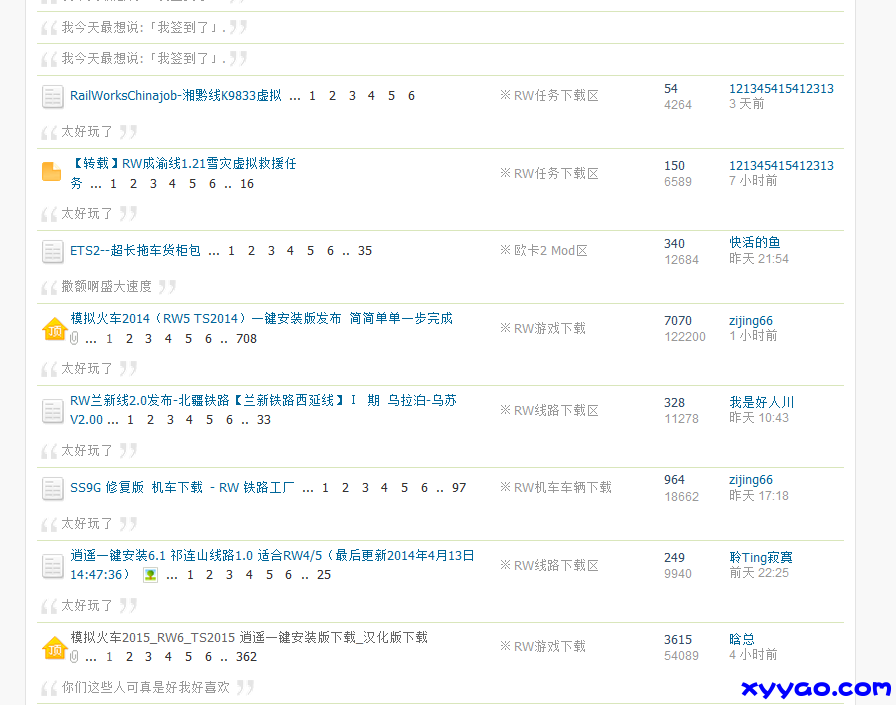
Task: Click the document icon beside RailWorksChinajob-湘黔线K9833虚拟 thread
Action: coord(52,96)
